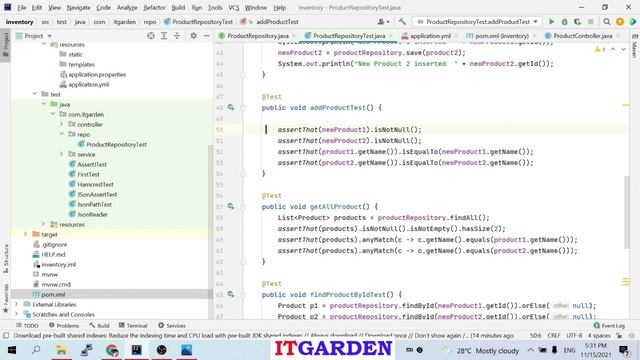Image resolution: width=640 pixels, height=360 pixels.
Task: Open Event Log in status bar
Action: [609, 326]
